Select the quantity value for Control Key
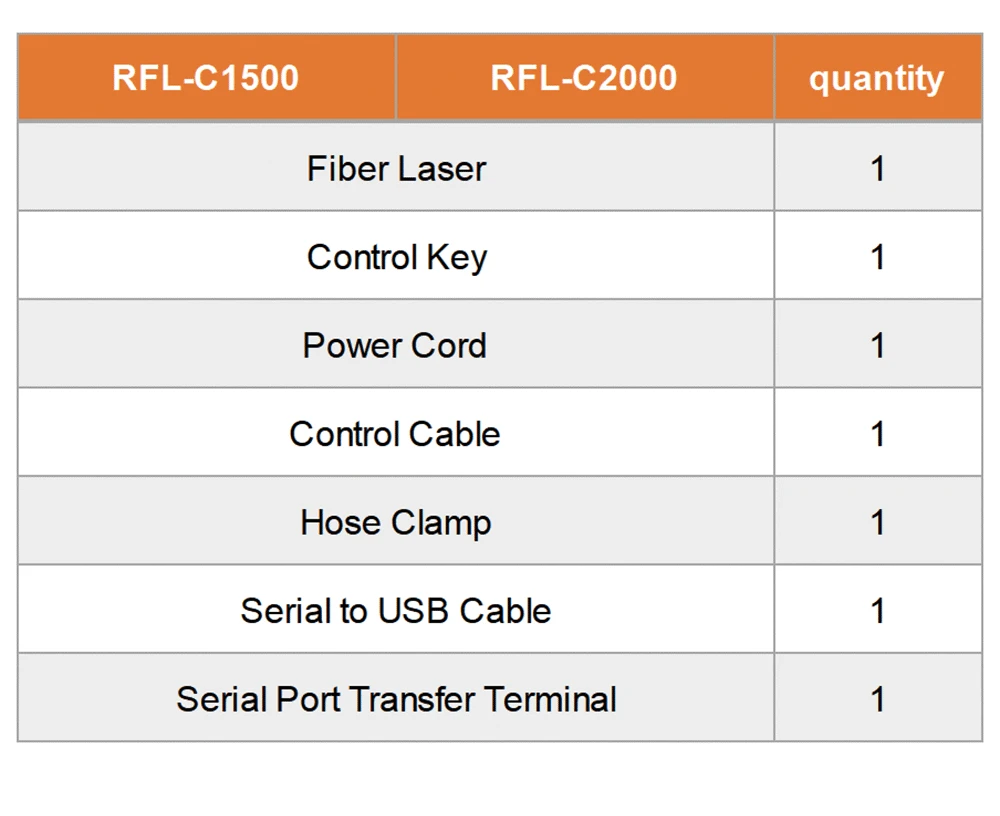 tap(877, 257)
